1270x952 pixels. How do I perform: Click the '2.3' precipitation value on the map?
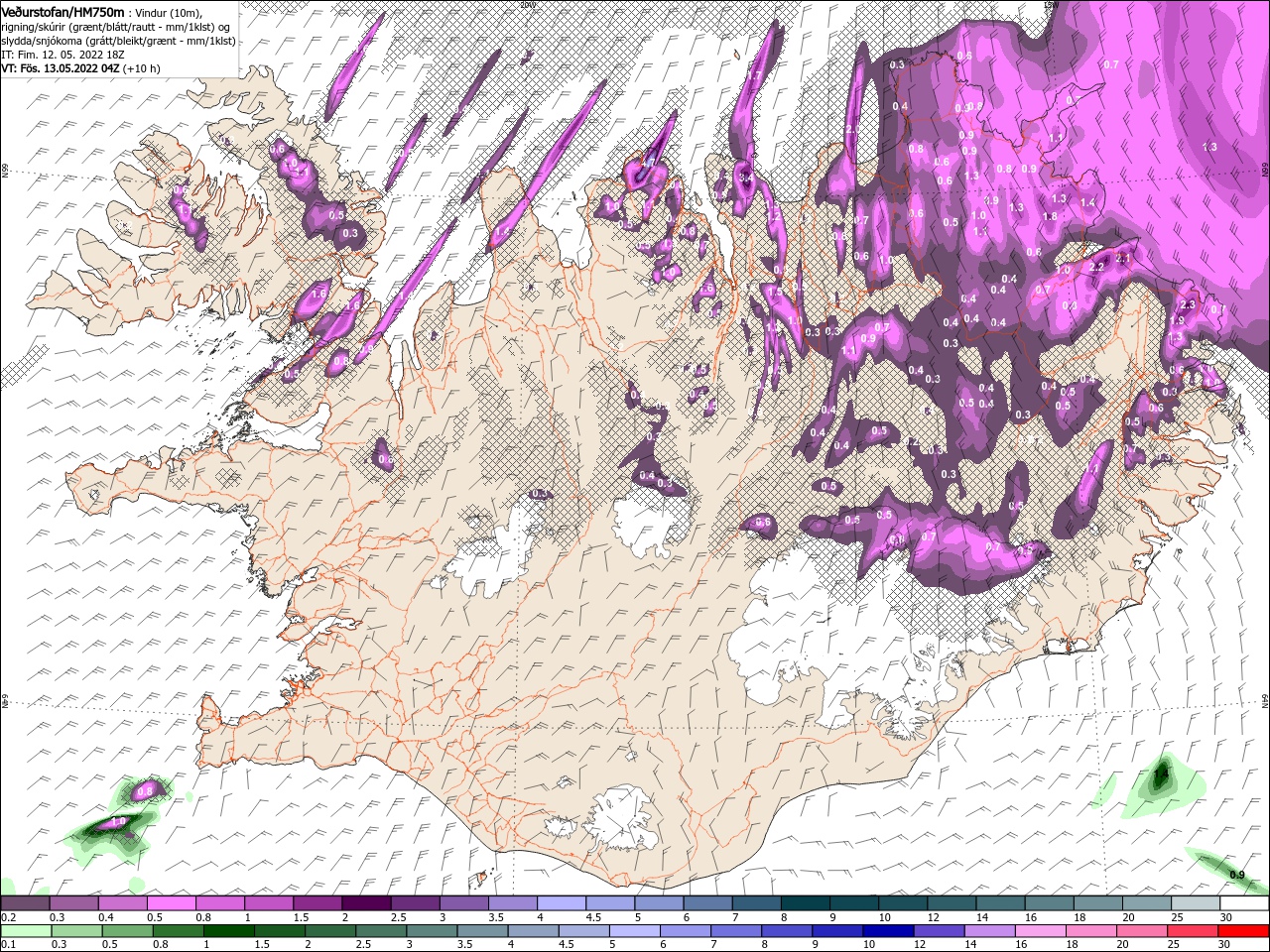[1190, 305]
